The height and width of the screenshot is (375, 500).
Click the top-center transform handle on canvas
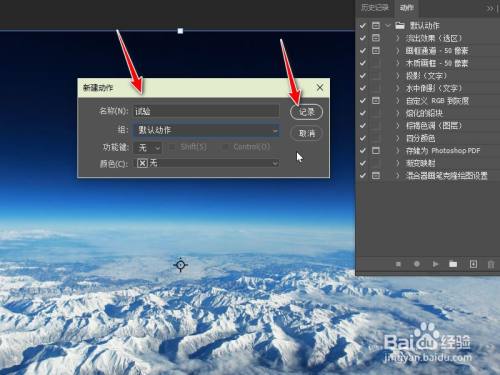click(x=180, y=31)
